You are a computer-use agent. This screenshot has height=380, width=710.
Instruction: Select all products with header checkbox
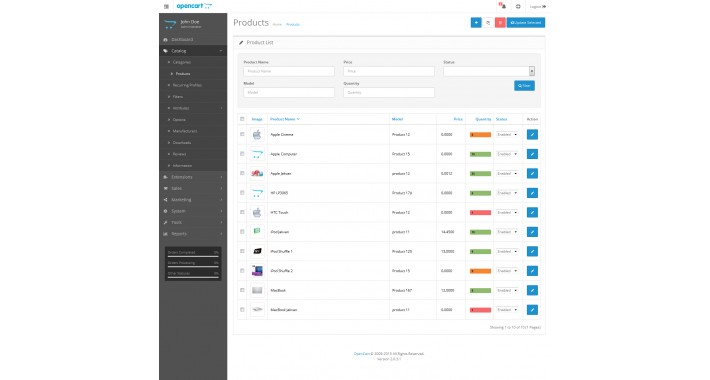(242, 119)
